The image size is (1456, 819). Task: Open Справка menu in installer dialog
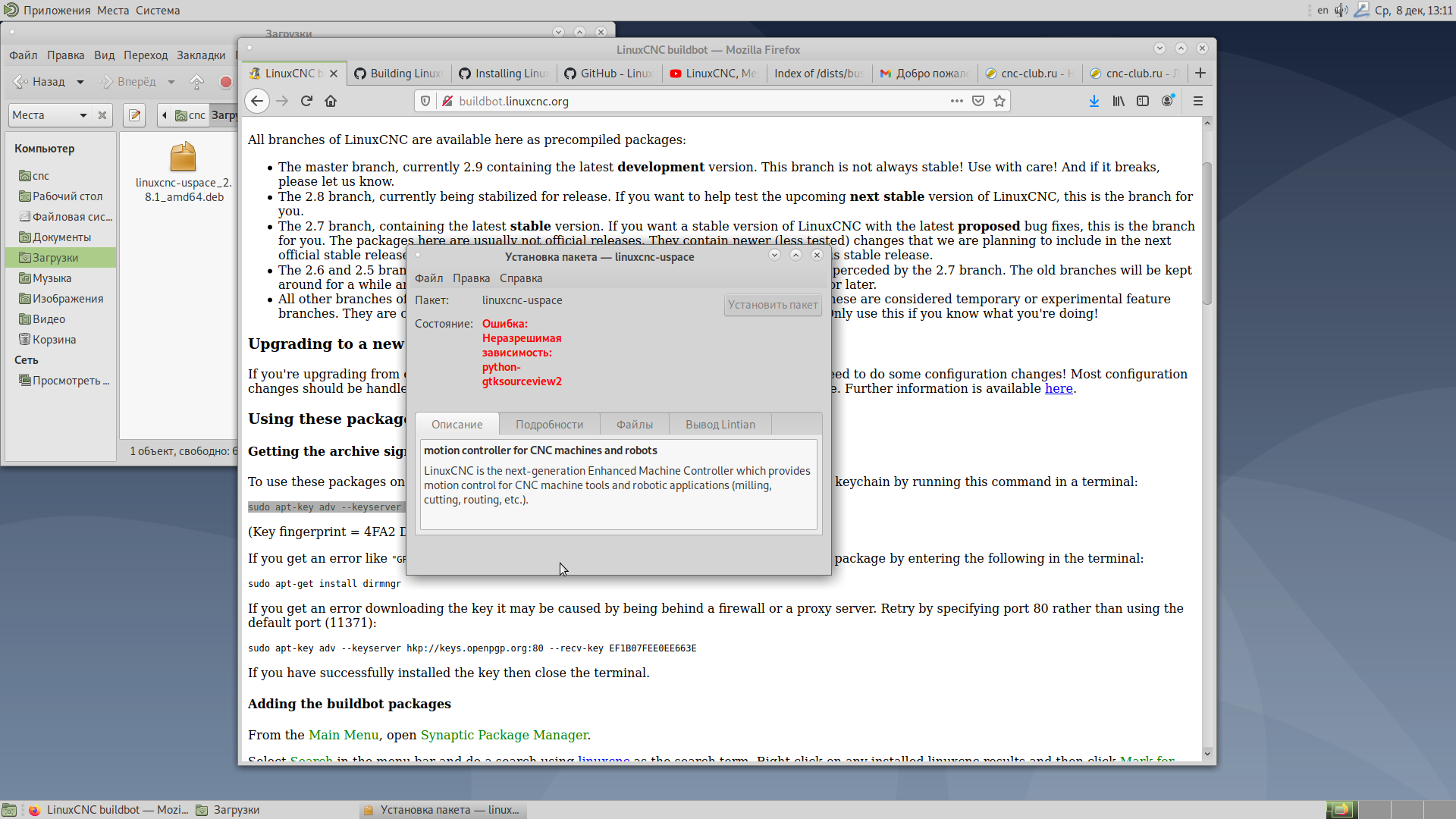click(520, 278)
